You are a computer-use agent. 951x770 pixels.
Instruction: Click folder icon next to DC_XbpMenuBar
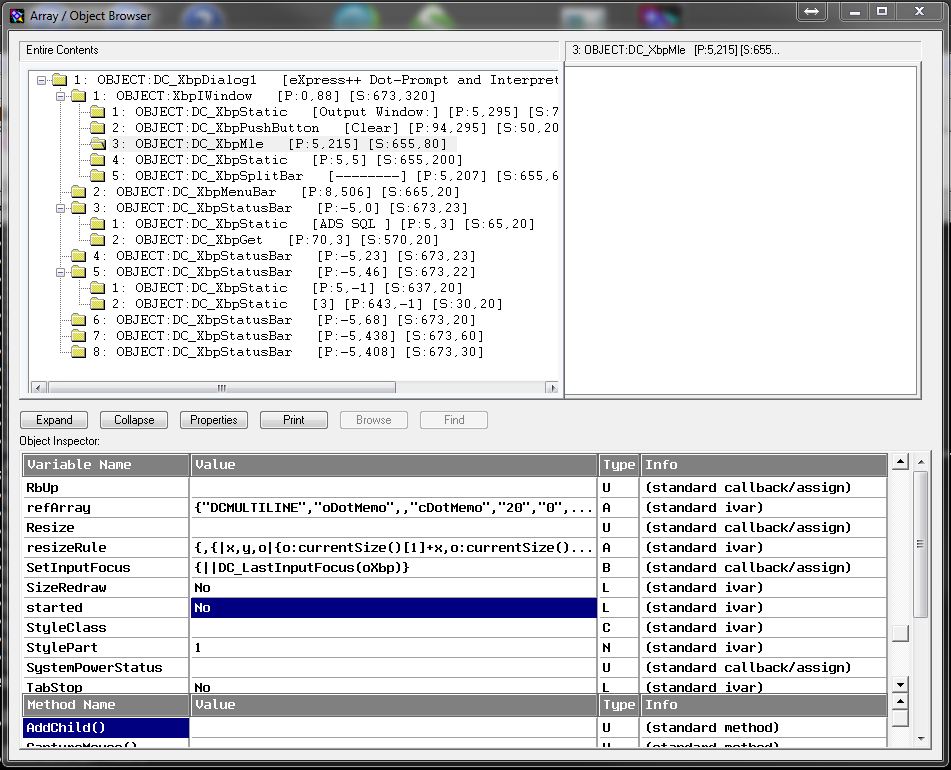click(78, 192)
